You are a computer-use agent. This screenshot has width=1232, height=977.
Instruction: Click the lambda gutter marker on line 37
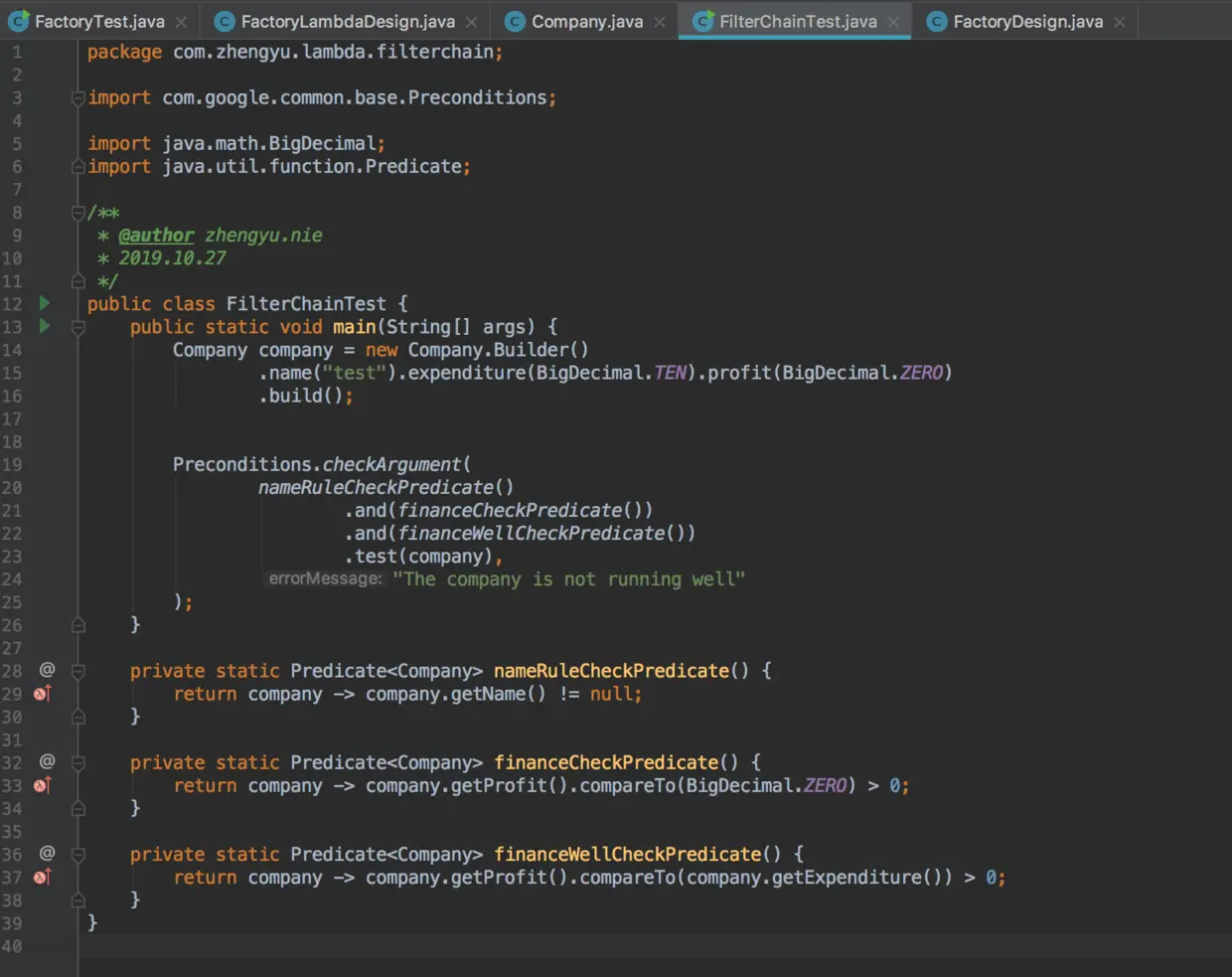43,877
